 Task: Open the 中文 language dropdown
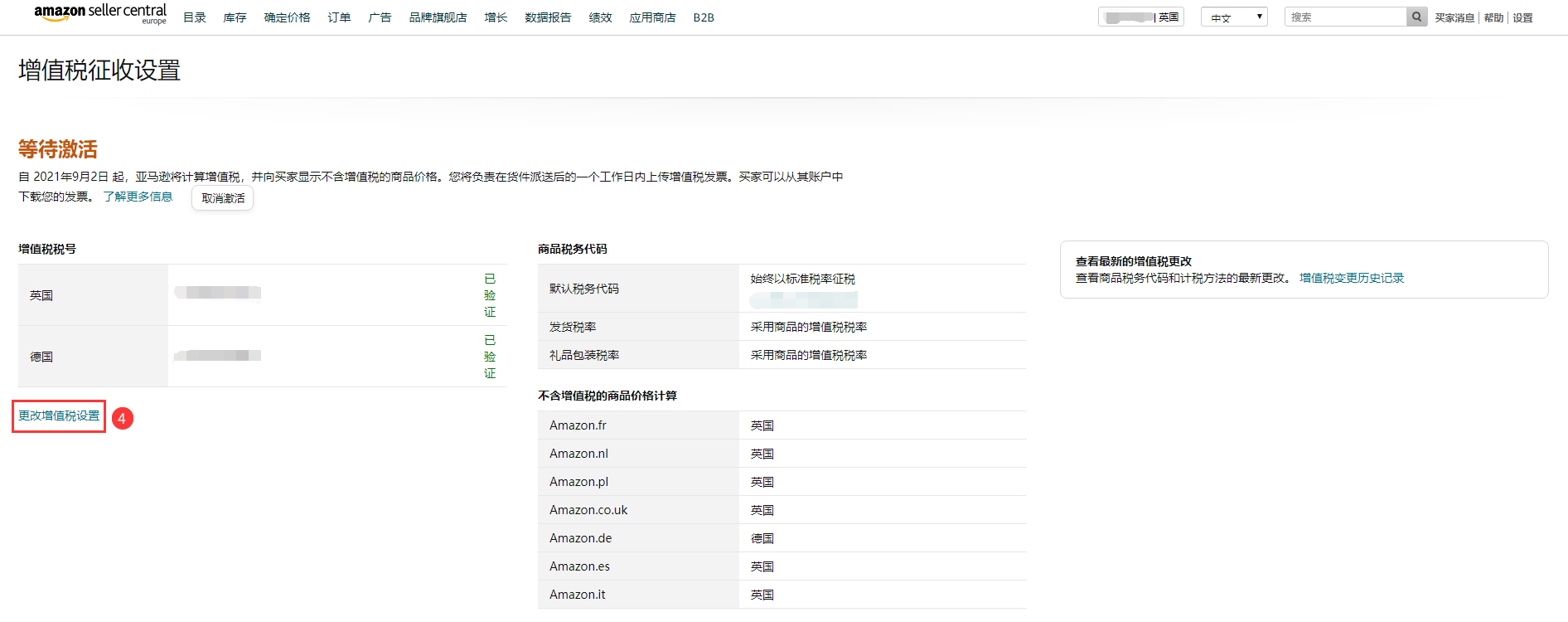coord(1234,17)
